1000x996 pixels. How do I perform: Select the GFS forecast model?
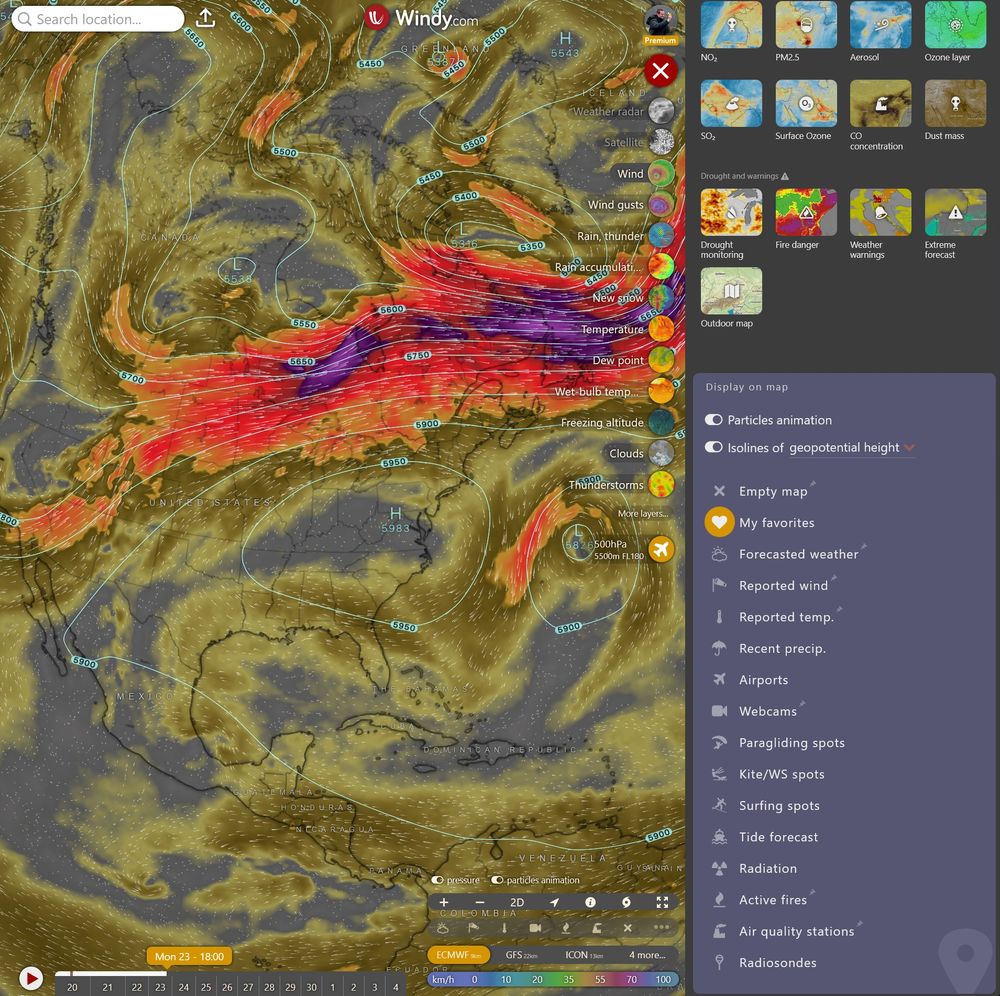click(x=522, y=955)
